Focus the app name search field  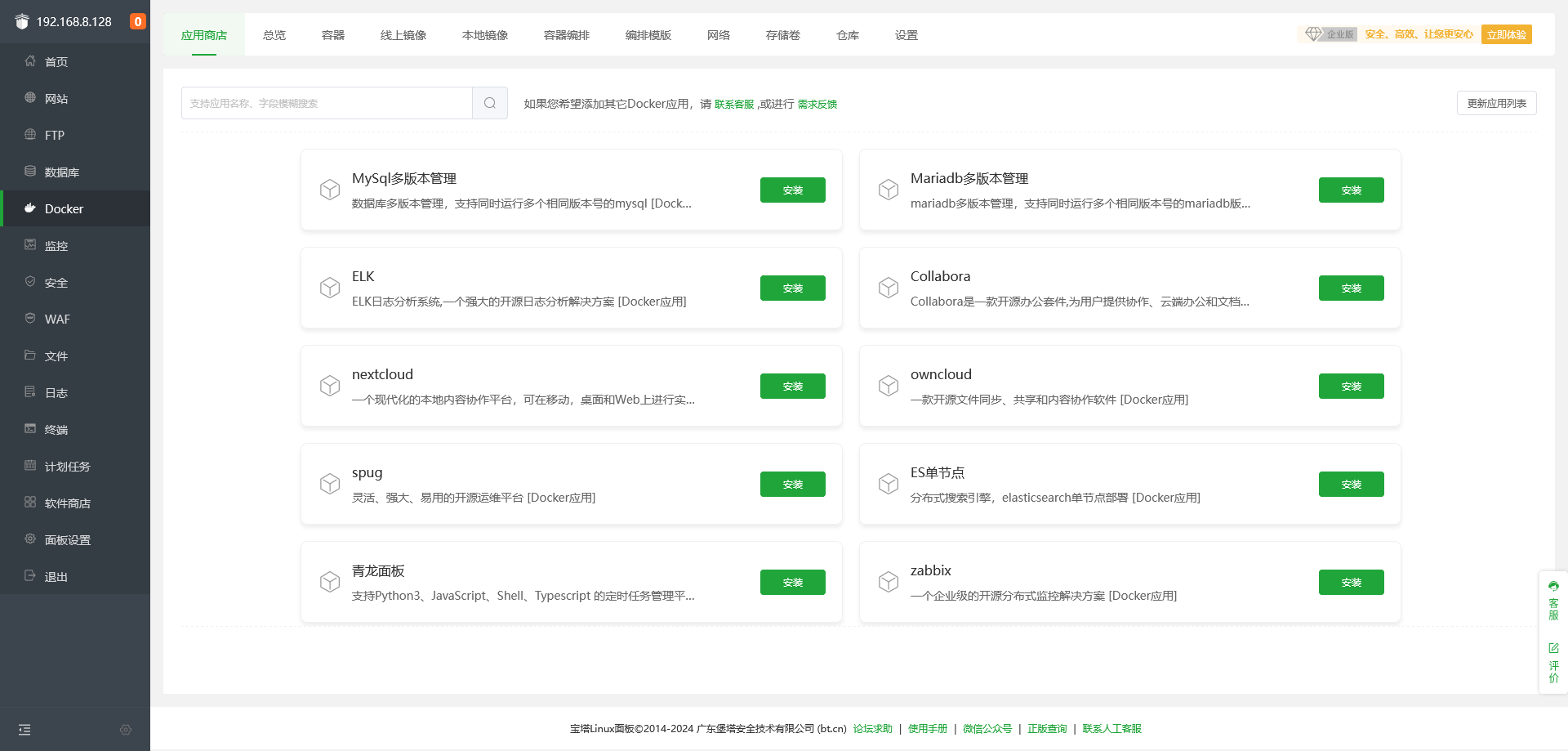click(x=327, y=103)
